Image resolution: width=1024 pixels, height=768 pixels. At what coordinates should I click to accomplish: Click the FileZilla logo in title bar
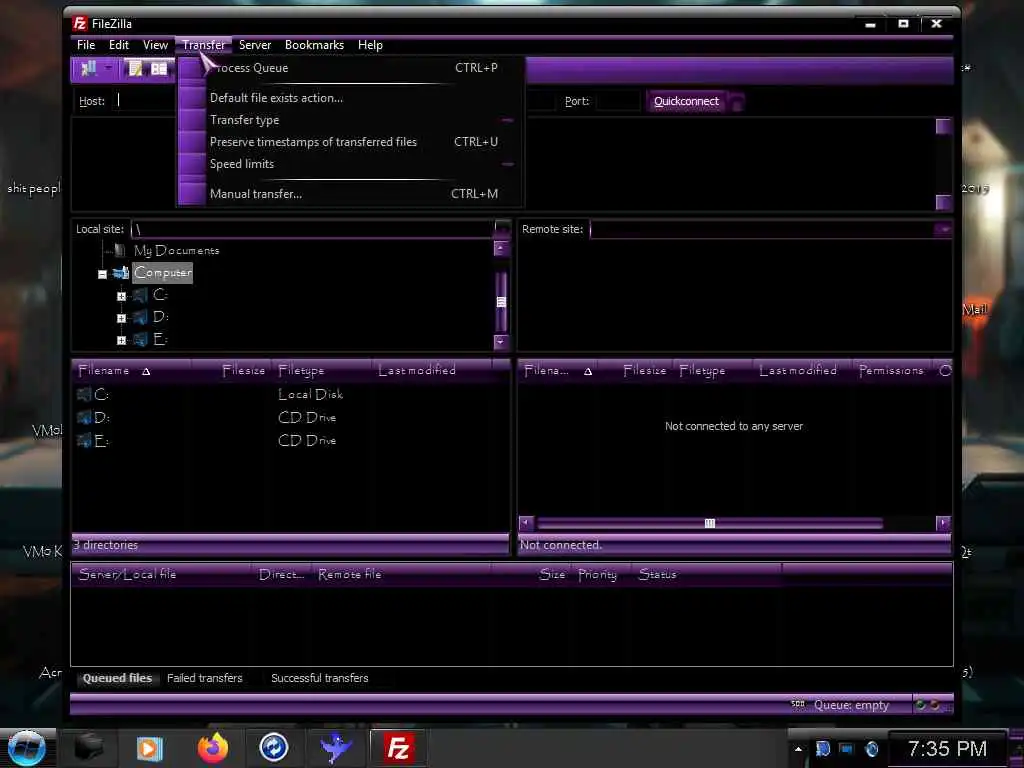pyautogui.click(x=80, y=24)
